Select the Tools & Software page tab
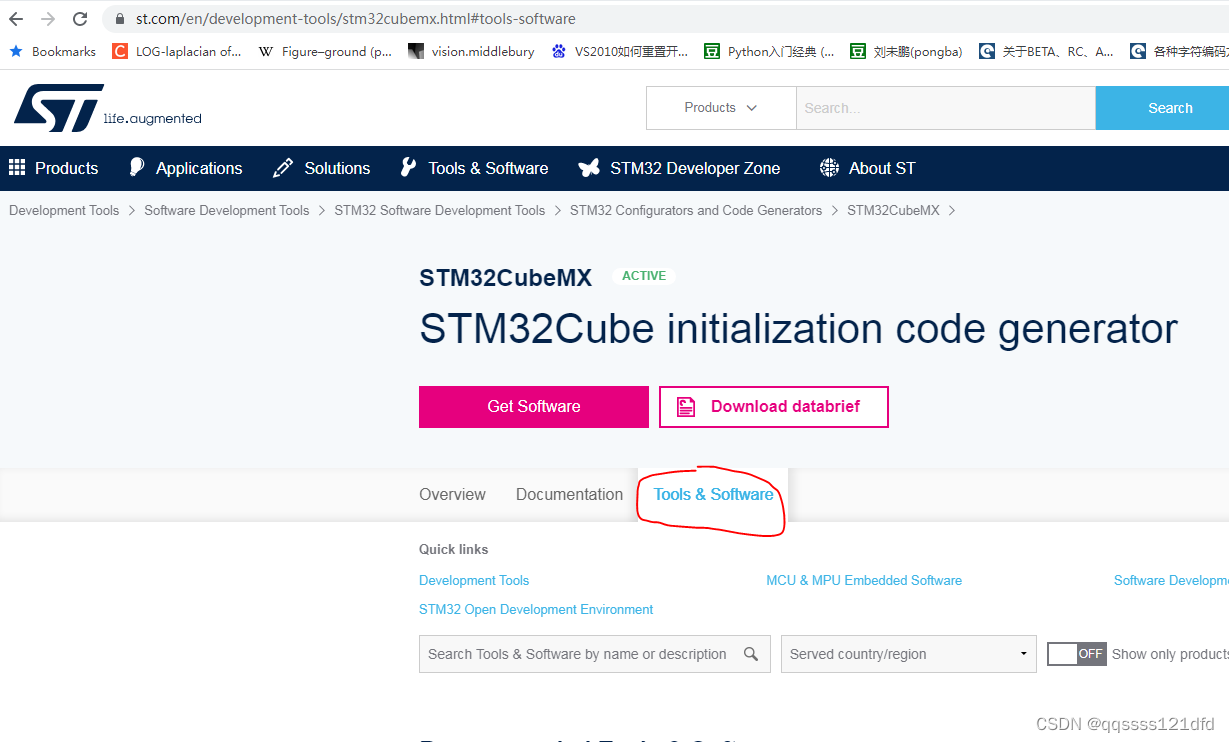 click(x=713, y=494)
